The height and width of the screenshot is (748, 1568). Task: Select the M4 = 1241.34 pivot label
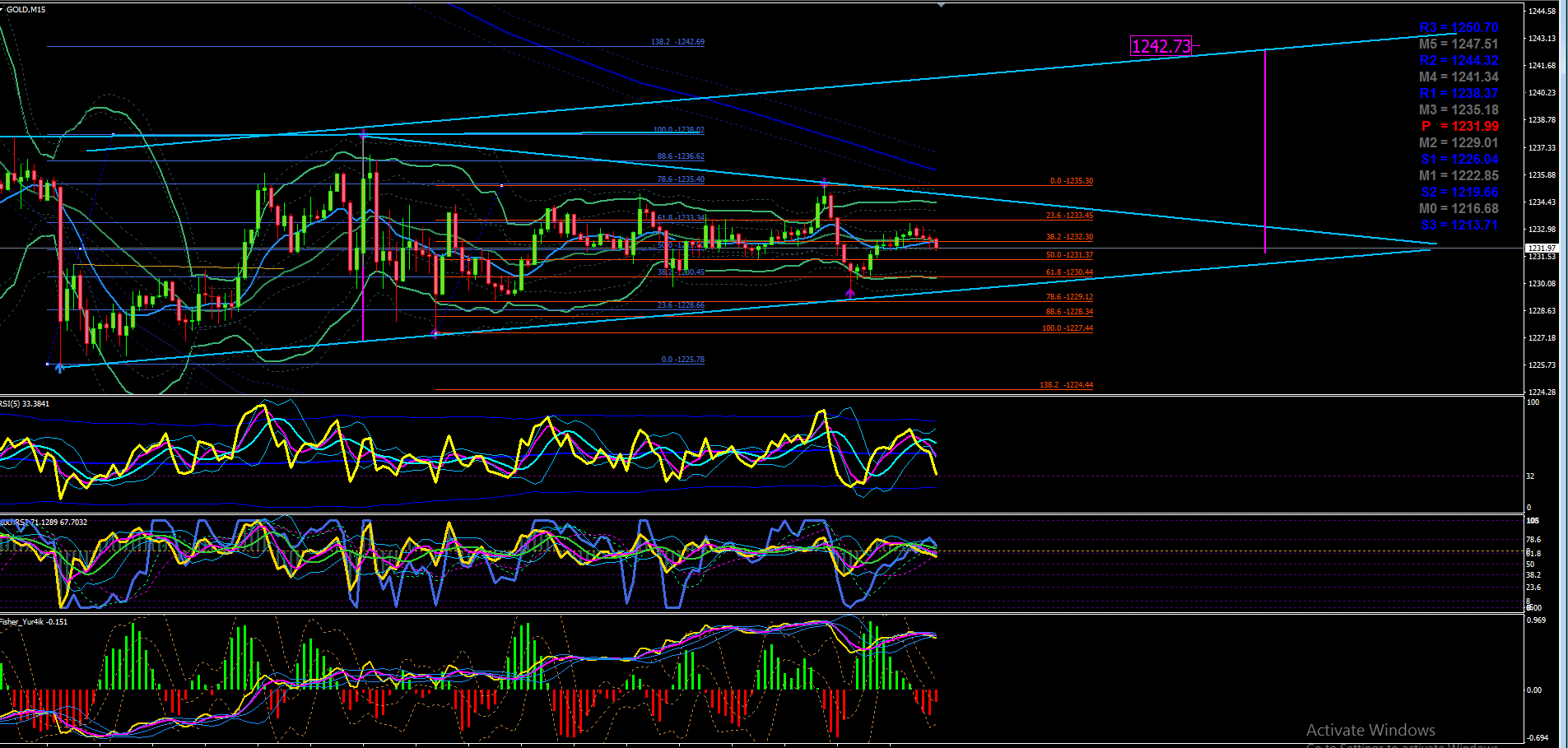point(1459,77)
